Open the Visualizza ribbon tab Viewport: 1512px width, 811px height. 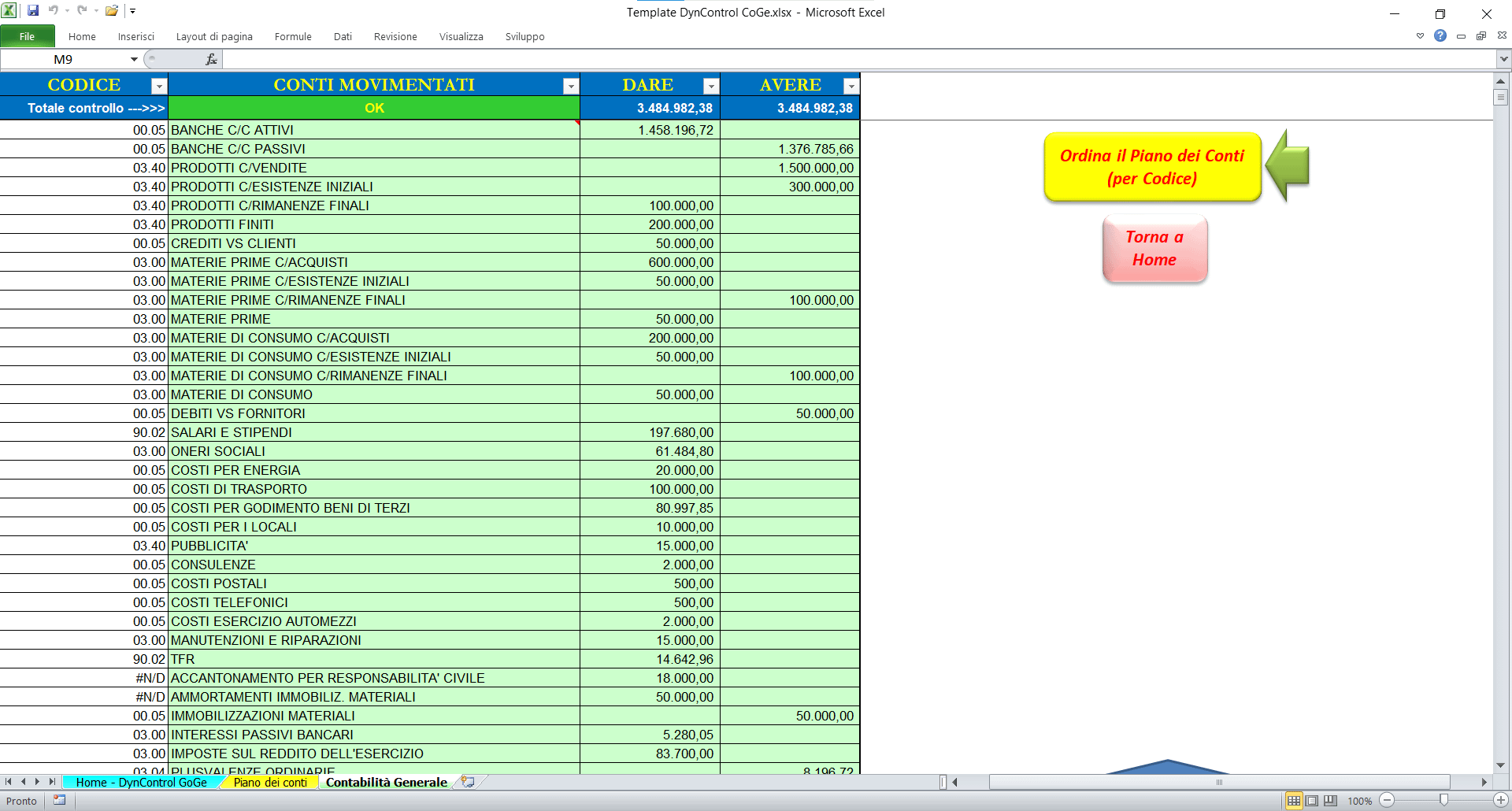(461, 36)
